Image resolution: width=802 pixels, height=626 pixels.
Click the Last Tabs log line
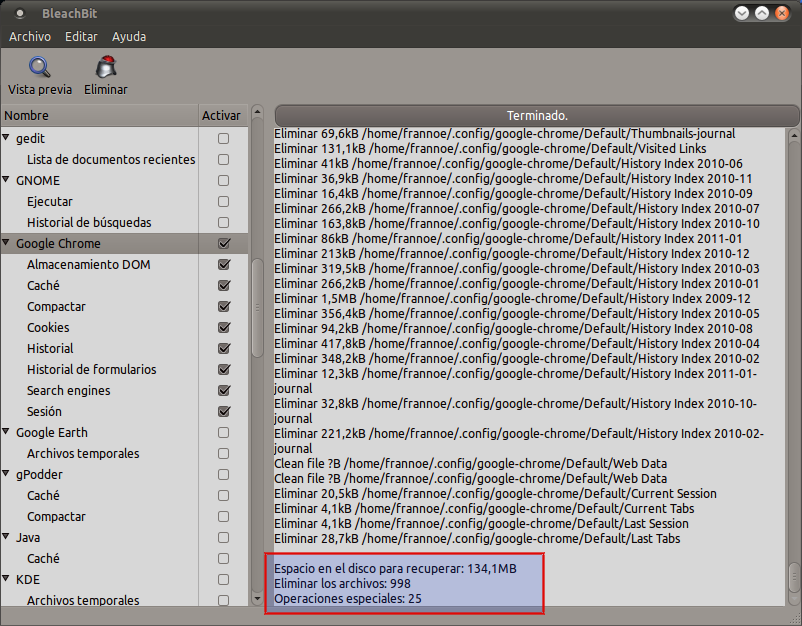point(477,539)
